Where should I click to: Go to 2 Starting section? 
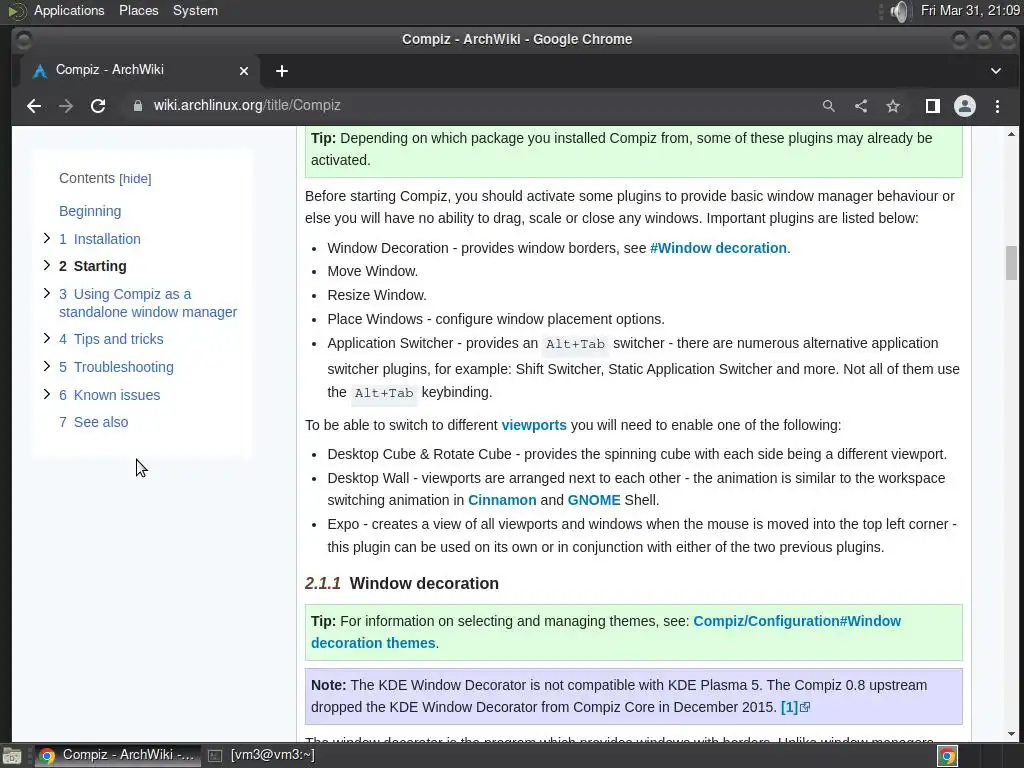93,266
